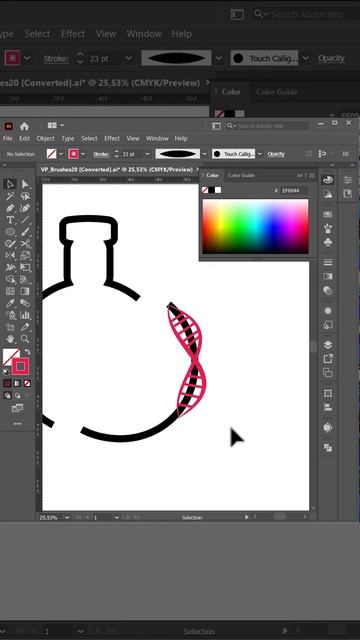This screenshot has width=360, height=640.
Task: Select the Shape Builder tool
Action: (10, 280)
